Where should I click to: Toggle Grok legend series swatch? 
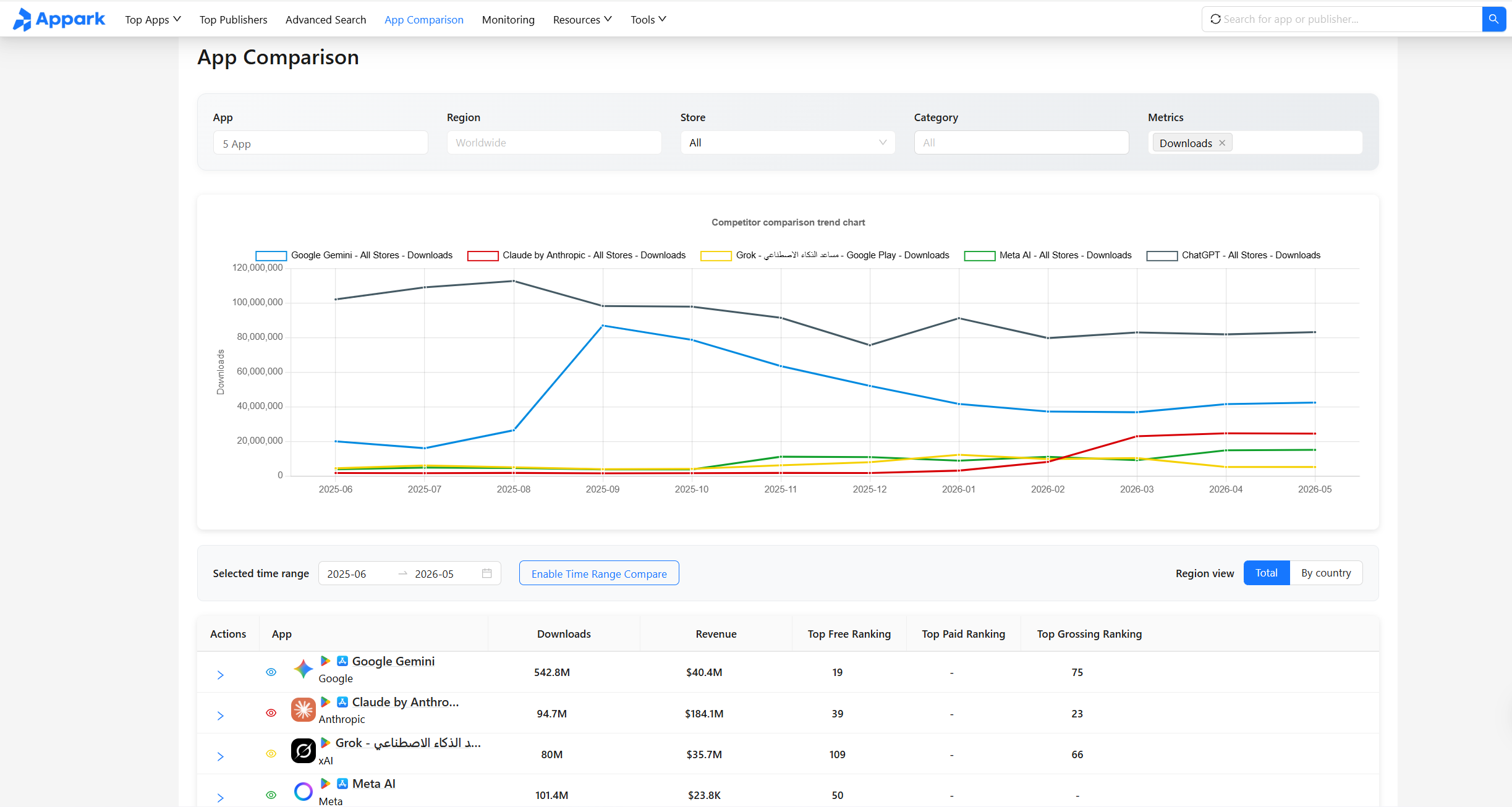pyautogui.click(x=716, y=256)
